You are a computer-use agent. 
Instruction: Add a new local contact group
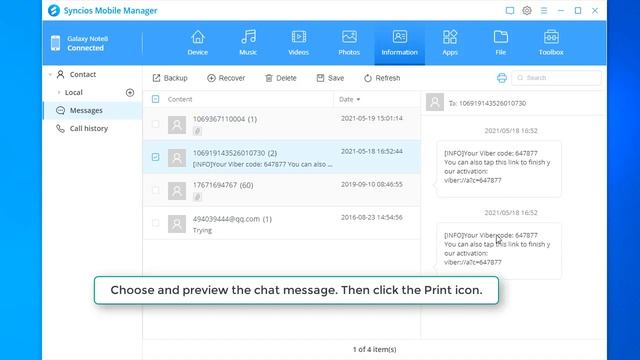point(130,93)
